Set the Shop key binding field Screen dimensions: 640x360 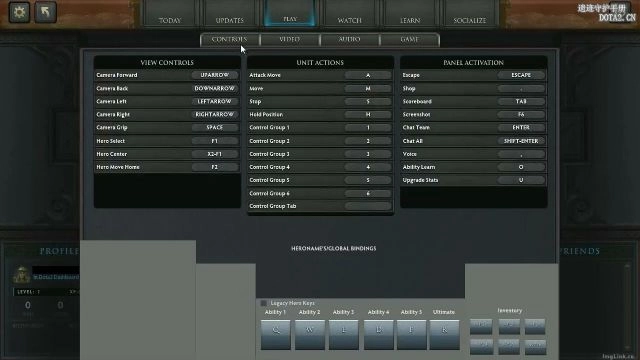tap(521, 88)
